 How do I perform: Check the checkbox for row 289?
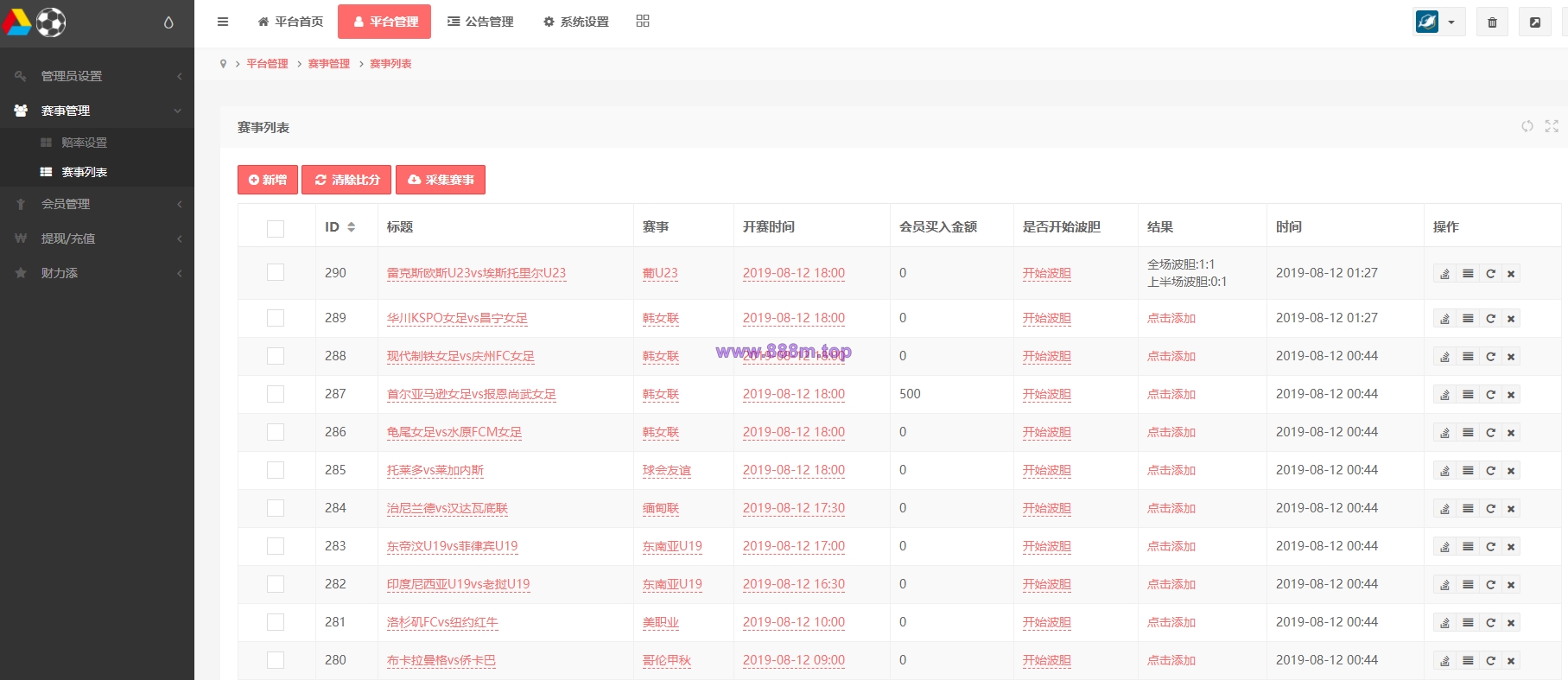click(x=276, y=318)
